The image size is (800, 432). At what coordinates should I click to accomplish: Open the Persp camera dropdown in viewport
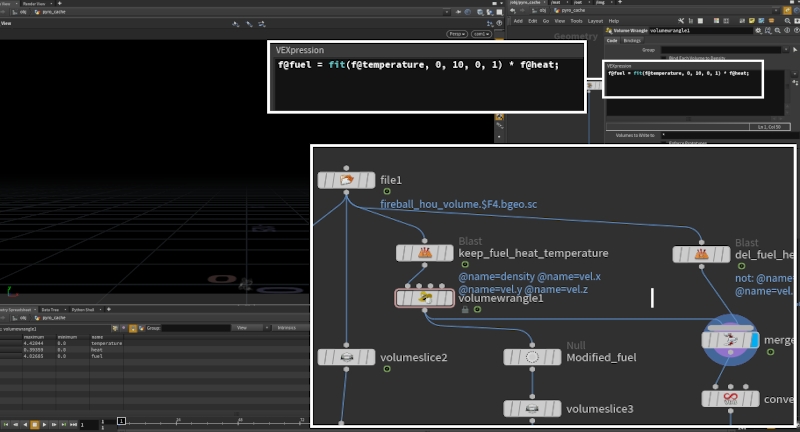pos(456,33)
